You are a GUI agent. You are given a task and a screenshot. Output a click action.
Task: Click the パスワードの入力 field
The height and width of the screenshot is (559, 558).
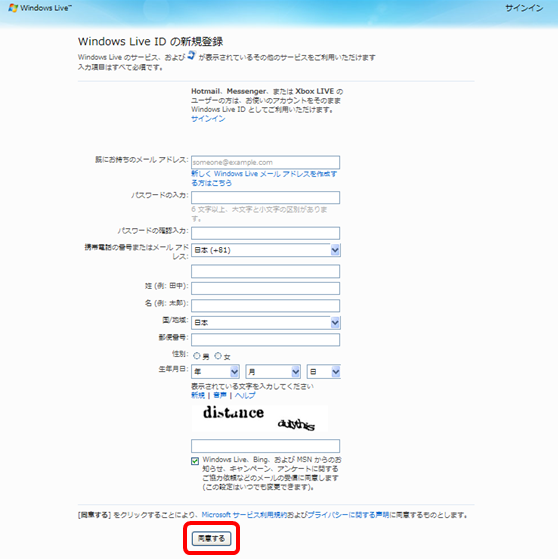pos(265,197)
